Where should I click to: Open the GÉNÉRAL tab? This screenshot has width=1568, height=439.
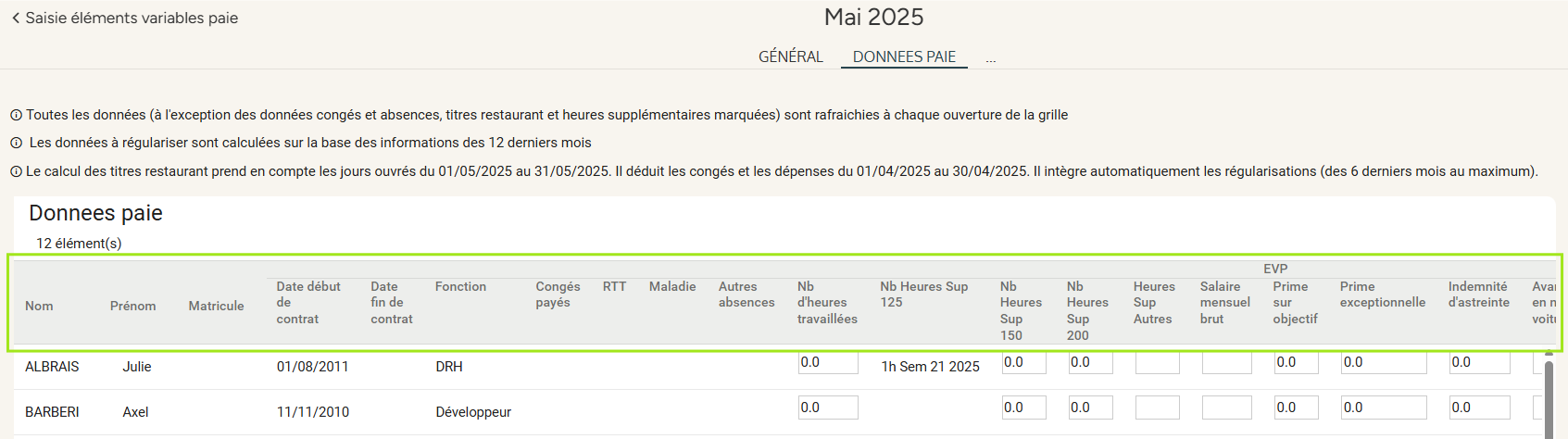(x=790, y=56)
